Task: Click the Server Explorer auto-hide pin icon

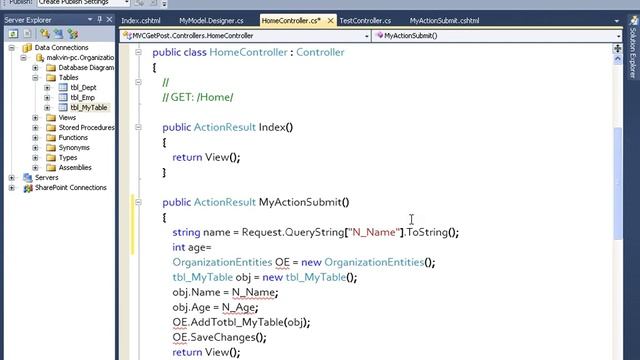Action: tap(100, 19)
